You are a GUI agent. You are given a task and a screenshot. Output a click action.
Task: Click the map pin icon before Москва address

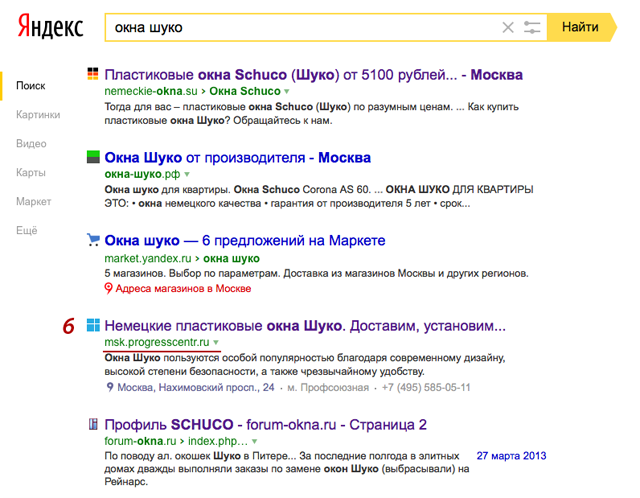click(109, 387)
